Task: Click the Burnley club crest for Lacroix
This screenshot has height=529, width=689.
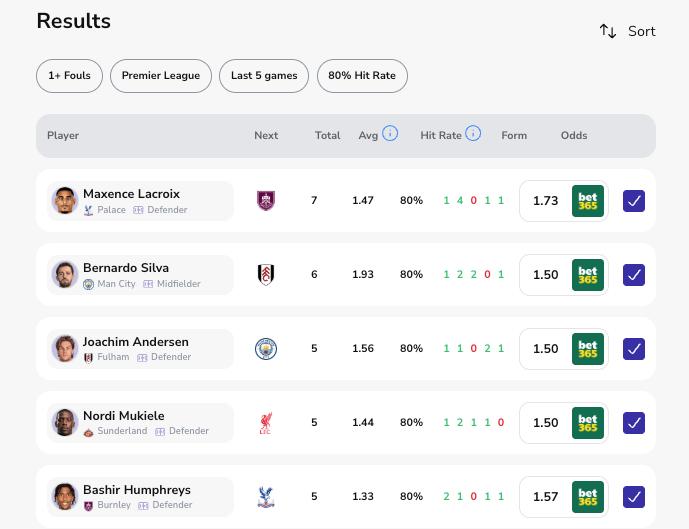Action: [266, 201]
